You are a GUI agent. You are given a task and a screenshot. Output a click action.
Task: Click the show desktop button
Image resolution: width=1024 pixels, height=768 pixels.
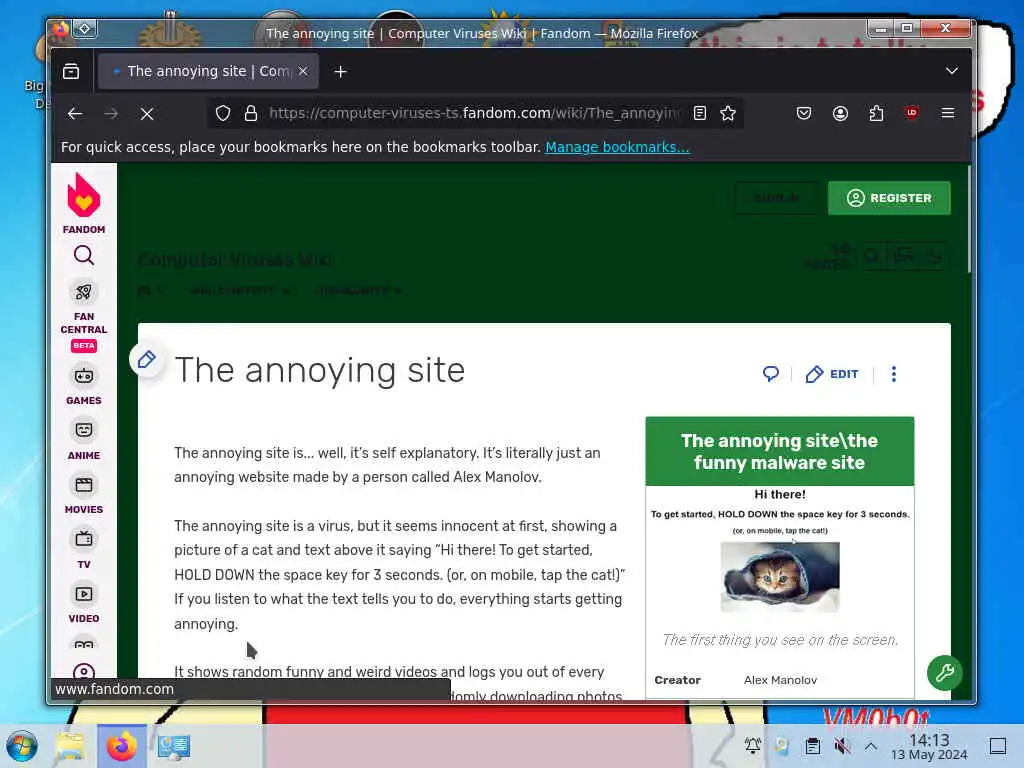pyautogui.click(x=998, y=746)
